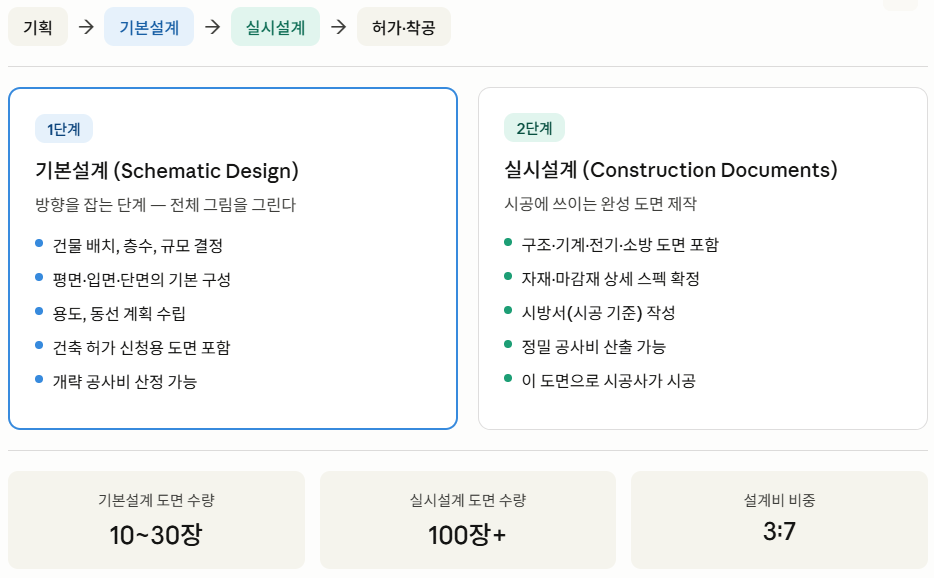
Task: Click the blue bullet beside 용도, 동선 계획 수립
Action: click(39, 311)
